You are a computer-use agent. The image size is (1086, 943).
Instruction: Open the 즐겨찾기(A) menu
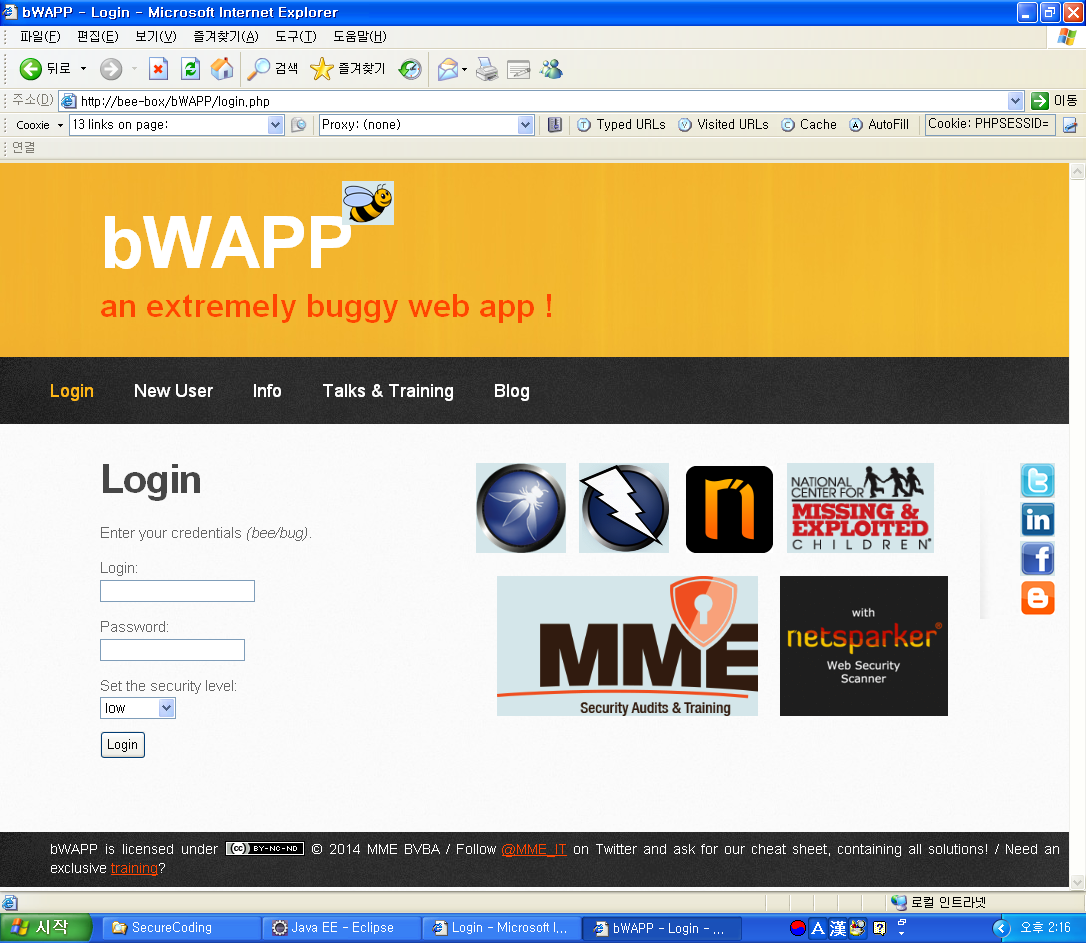(x=226, y=37)
